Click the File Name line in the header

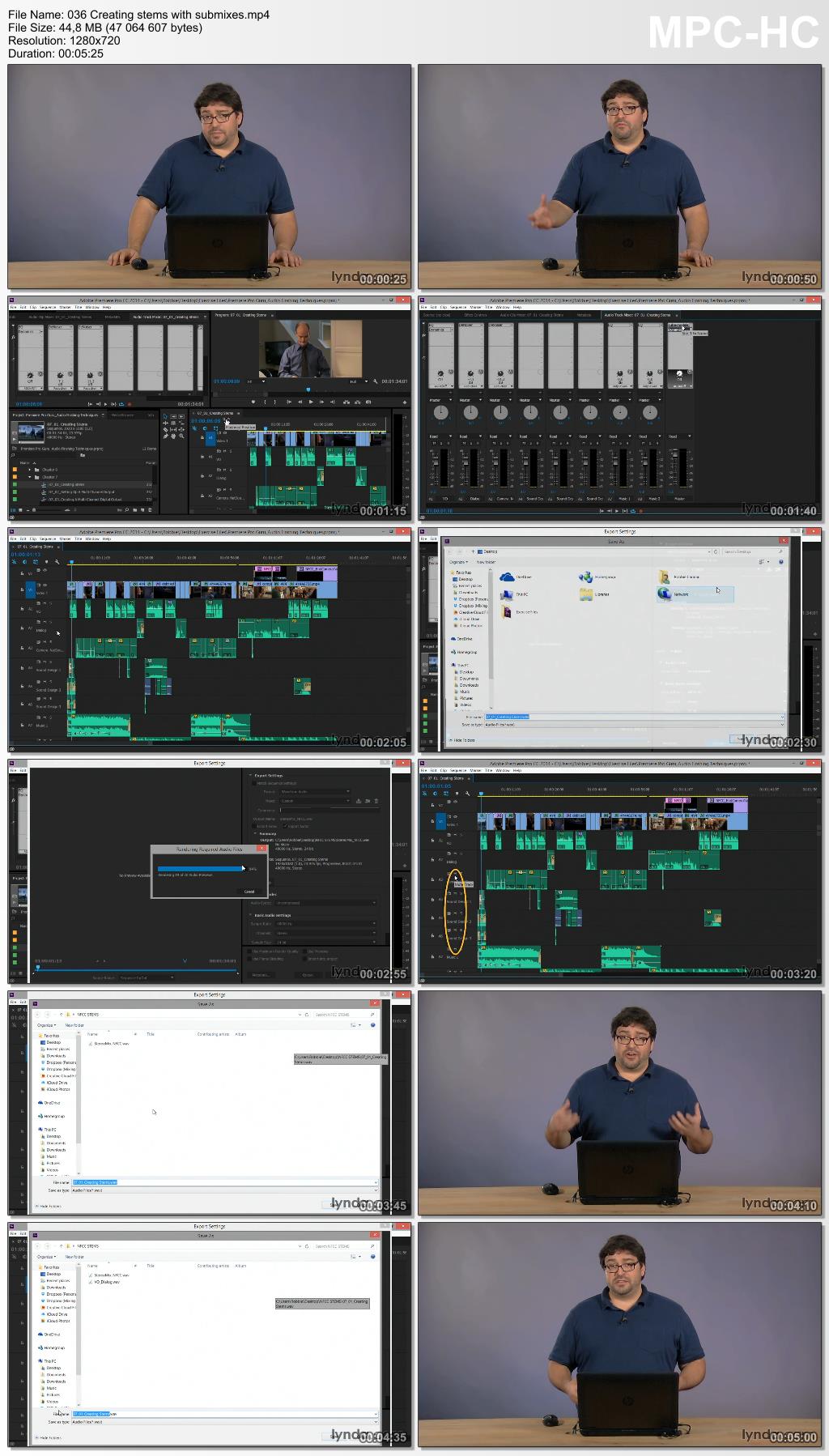[x=138, y=15]
